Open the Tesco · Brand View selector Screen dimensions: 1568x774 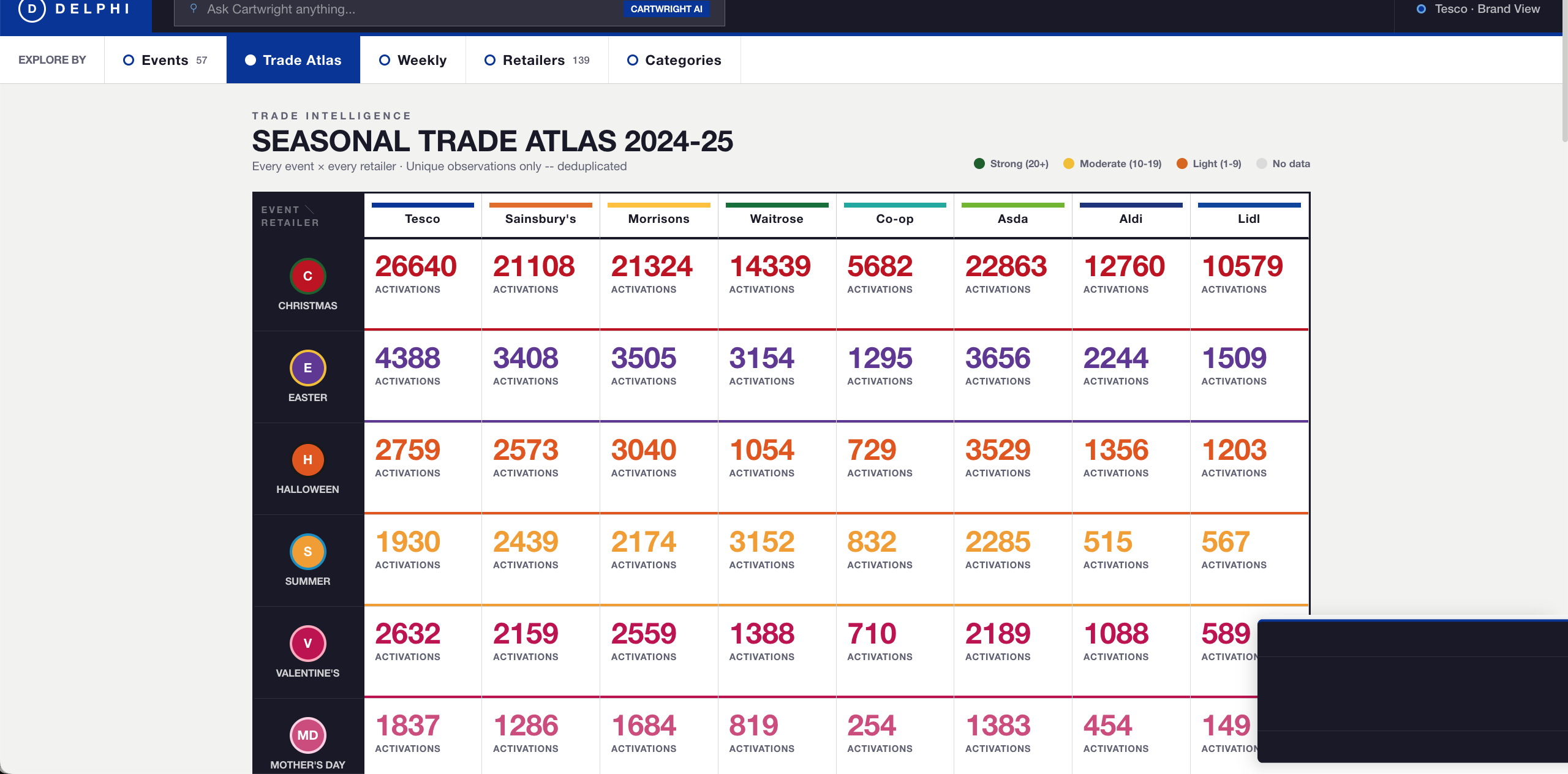(x=1478, y=9)
